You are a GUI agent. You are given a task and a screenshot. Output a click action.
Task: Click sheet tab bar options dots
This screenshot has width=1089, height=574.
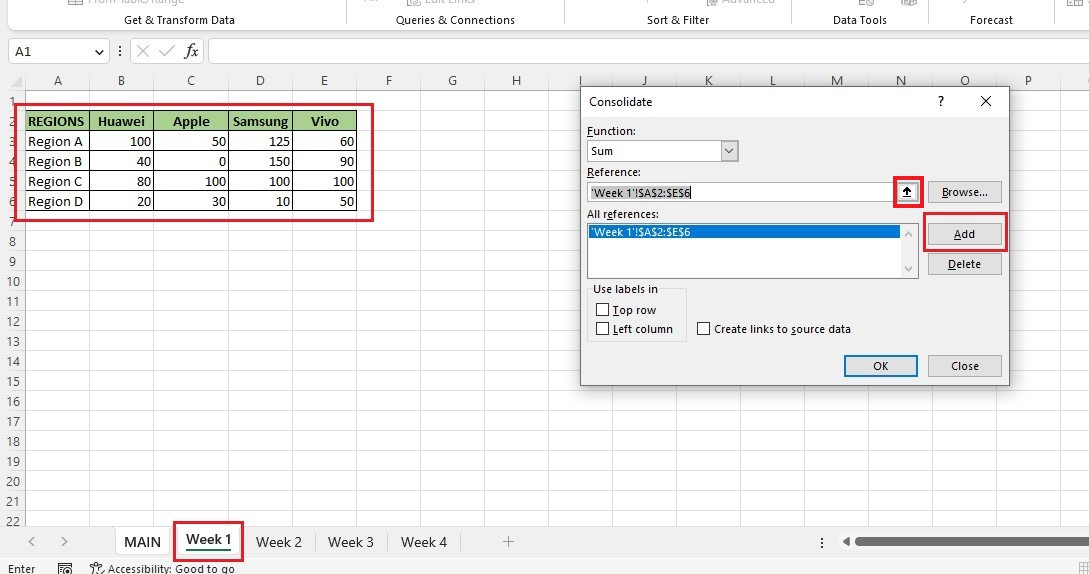click(822, 542)
